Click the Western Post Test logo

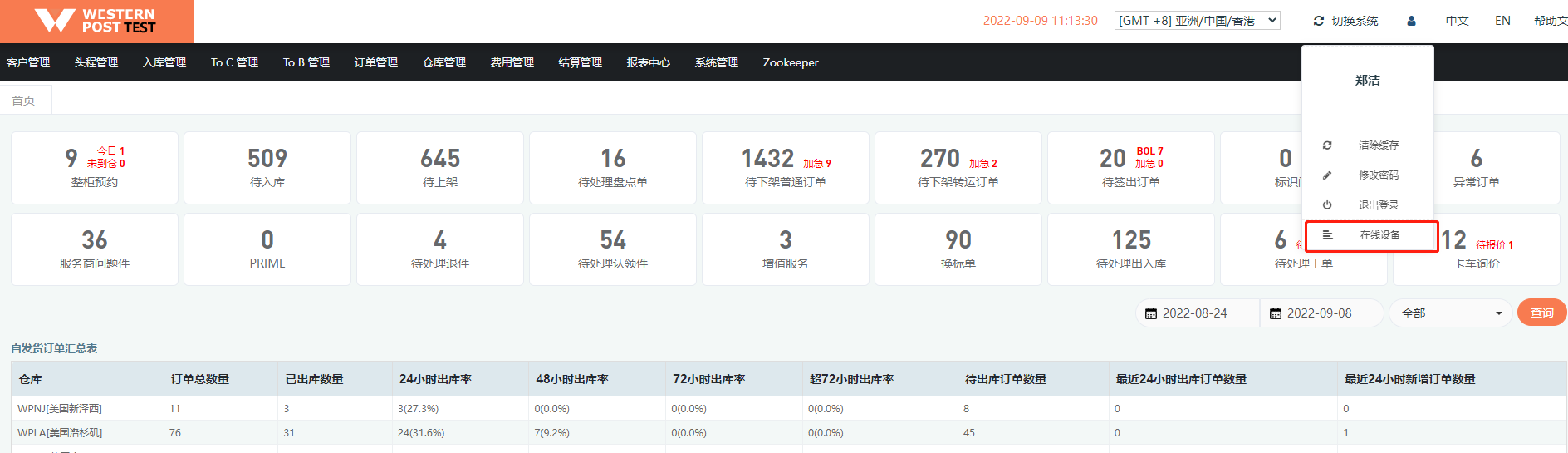pyautogui.click(x=96, y=21)
